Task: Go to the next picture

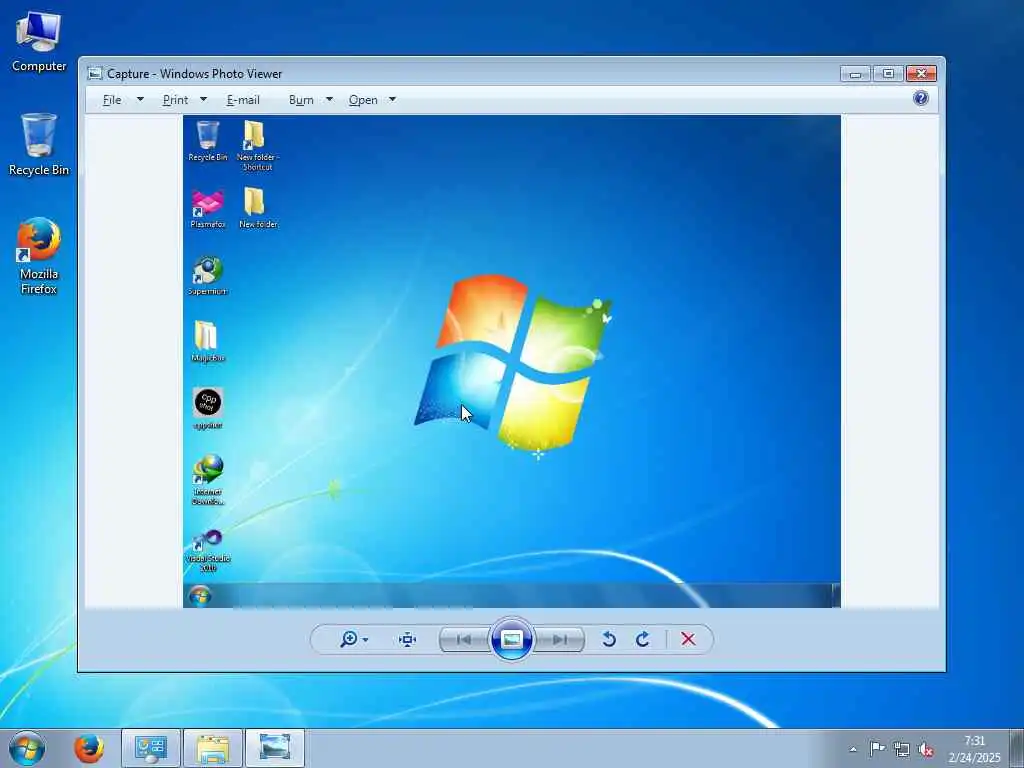Action: [559, 639]
